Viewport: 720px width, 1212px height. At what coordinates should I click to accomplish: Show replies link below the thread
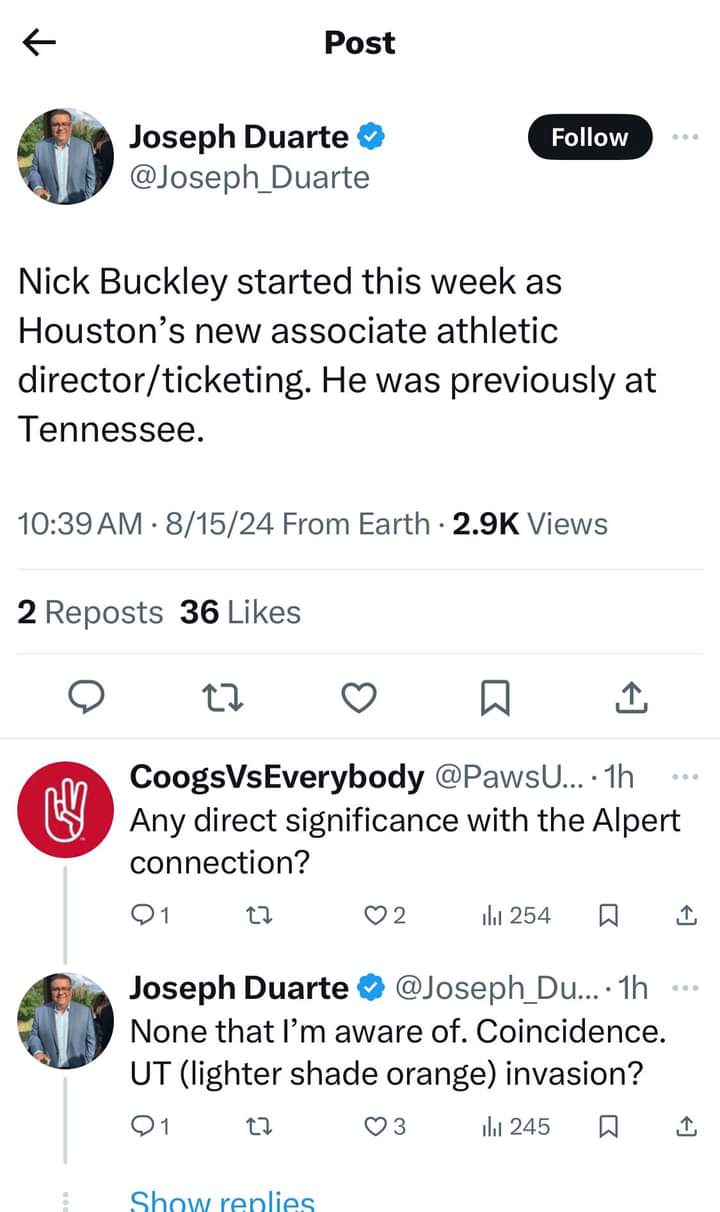222,1200
